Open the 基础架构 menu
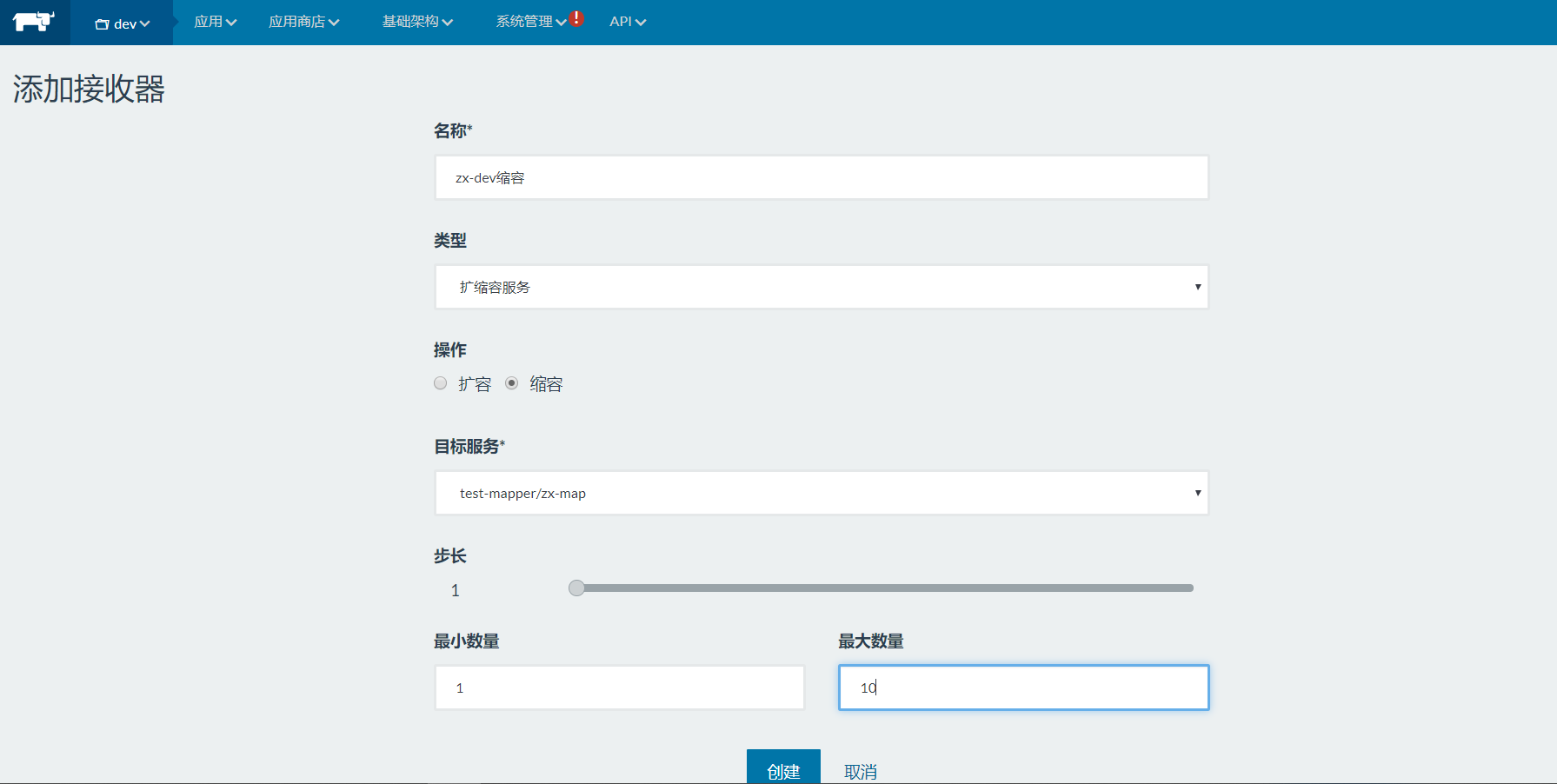 [x=417, y=22]
